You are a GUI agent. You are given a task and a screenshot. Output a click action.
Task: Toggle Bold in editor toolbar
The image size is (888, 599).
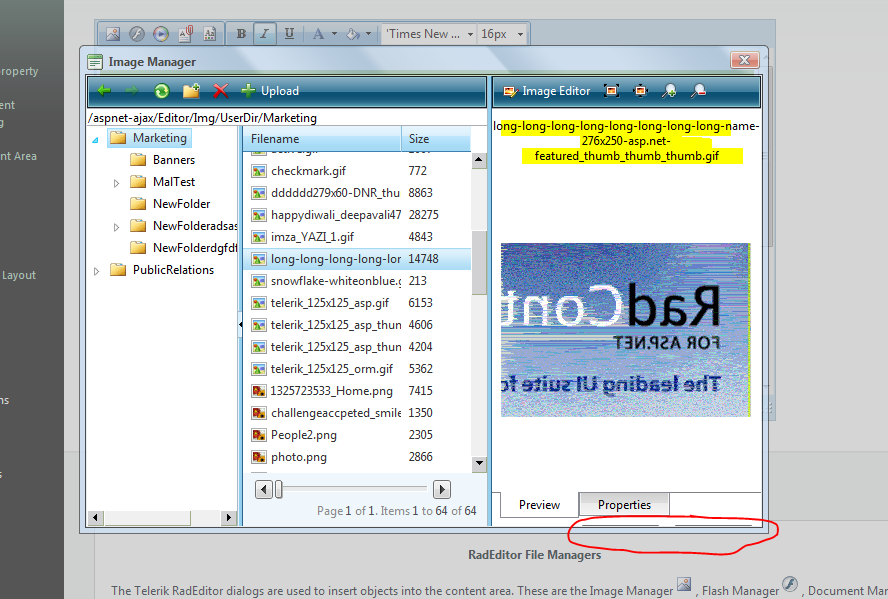pos(241,34)
